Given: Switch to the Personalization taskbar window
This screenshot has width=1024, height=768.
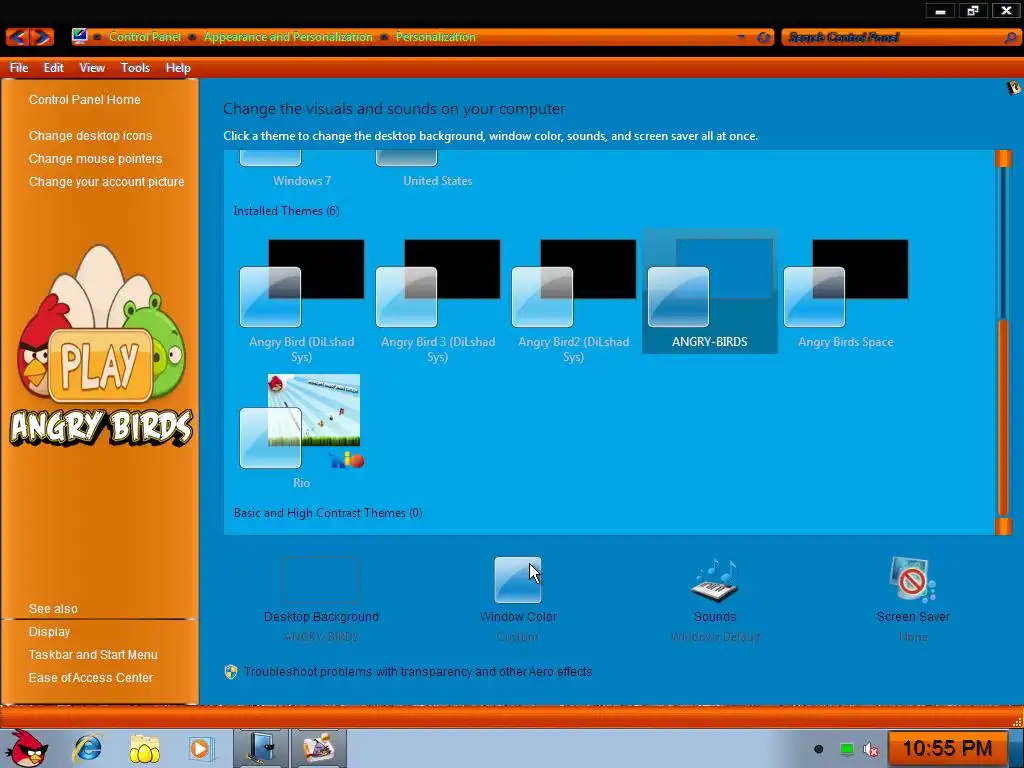Looking at the screenshot, I should point(261,748).
